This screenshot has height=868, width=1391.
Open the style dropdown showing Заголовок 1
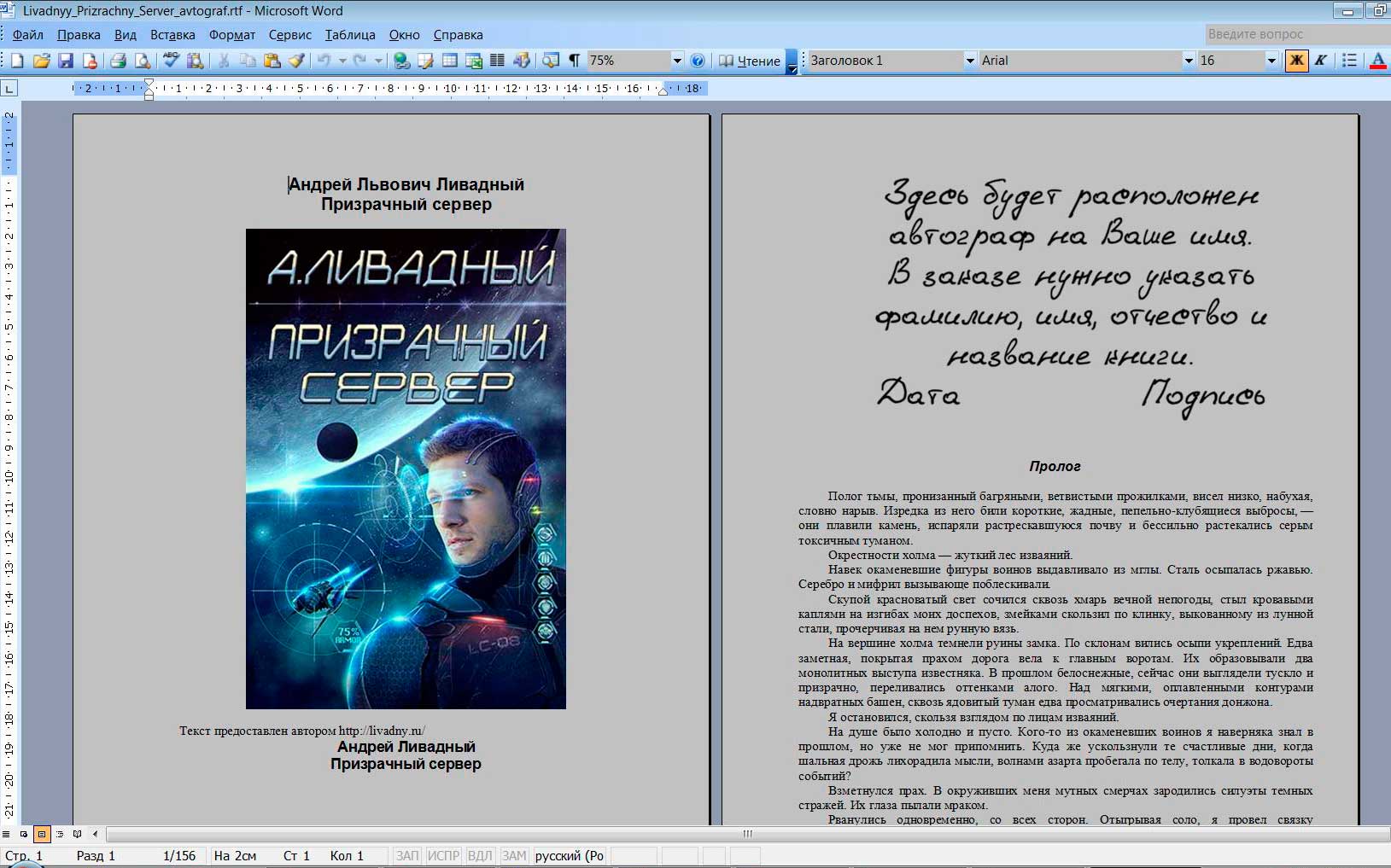click(x=969, y=61)
